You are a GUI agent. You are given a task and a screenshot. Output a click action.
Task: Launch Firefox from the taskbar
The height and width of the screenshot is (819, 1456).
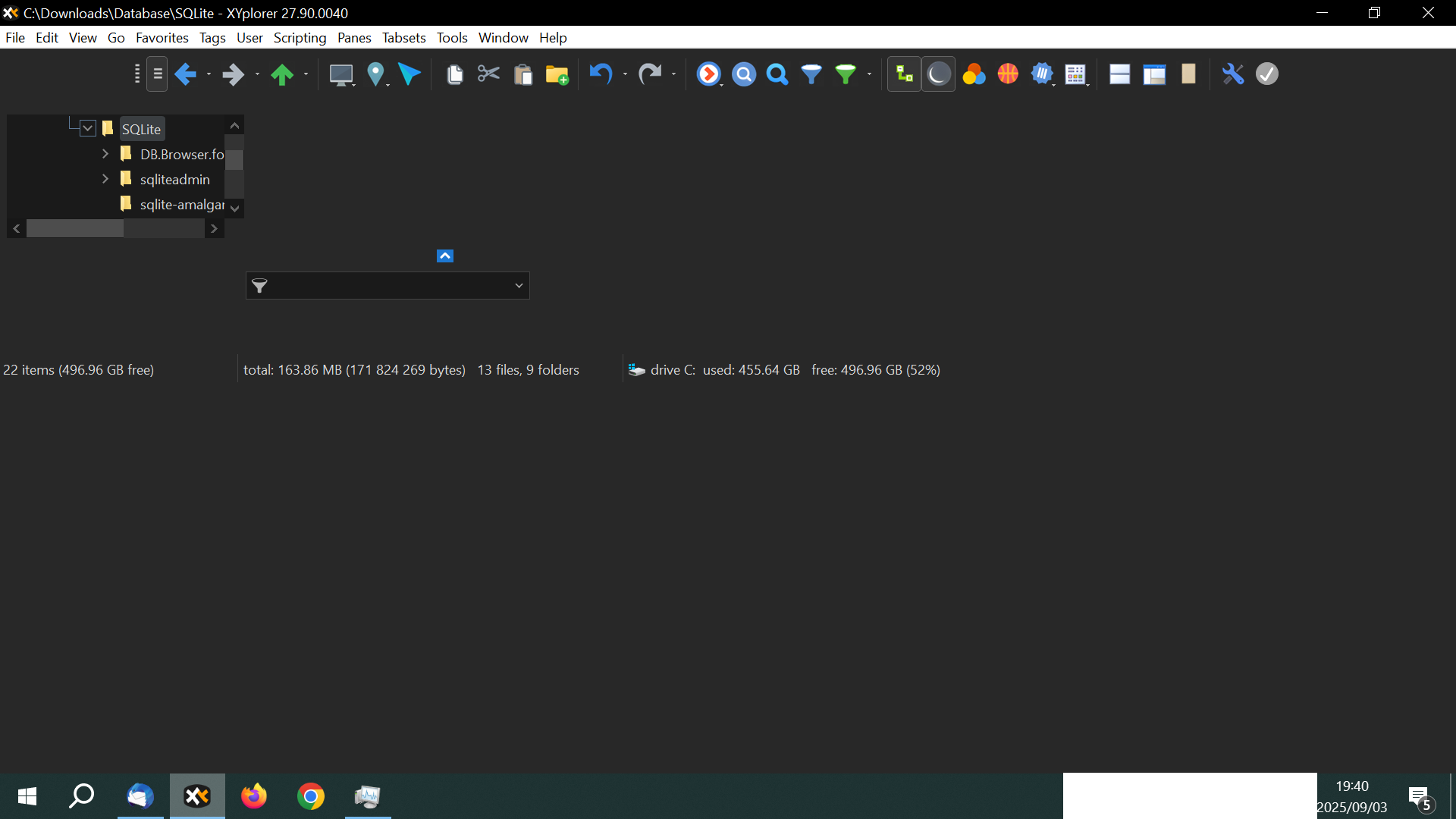[254, 796]
